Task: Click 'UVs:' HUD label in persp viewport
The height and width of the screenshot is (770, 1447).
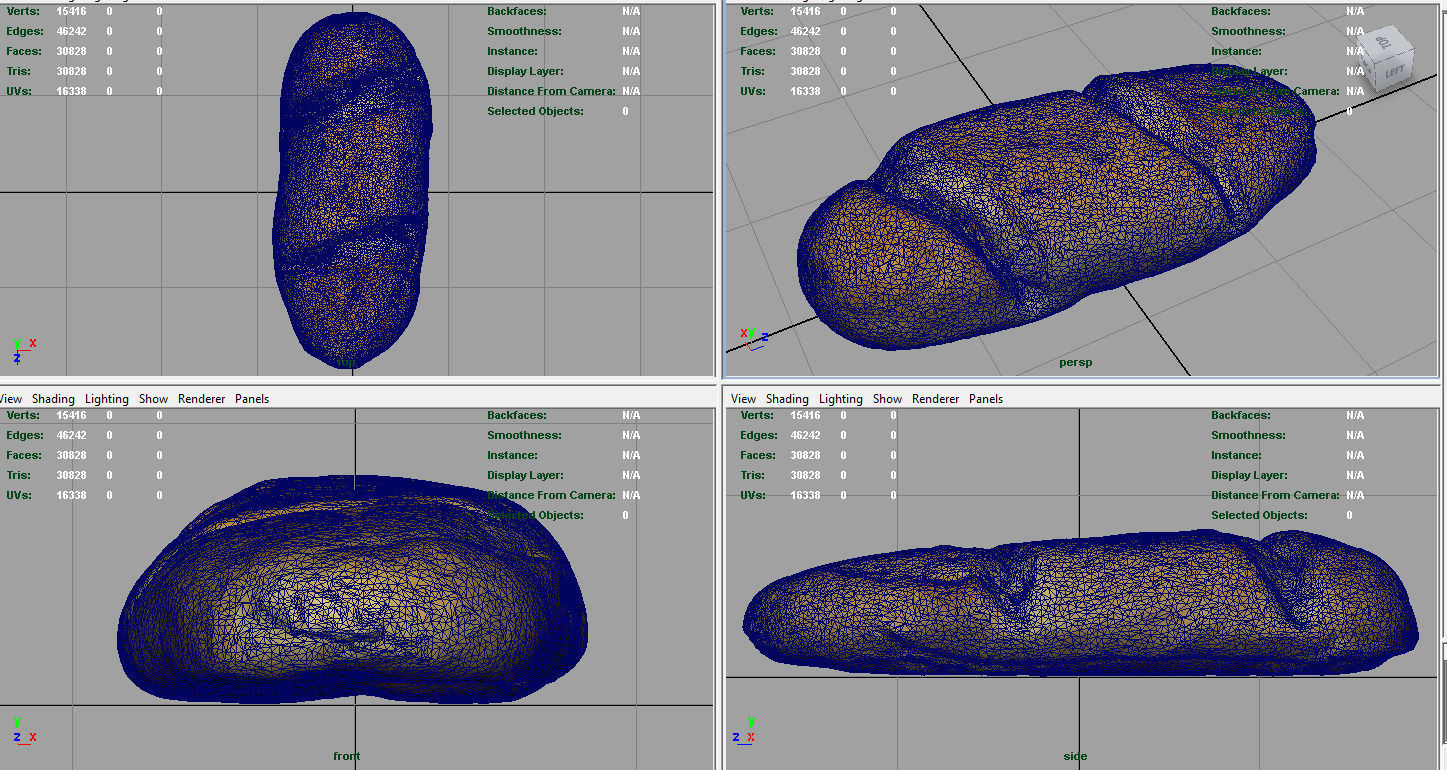Action: point(753,91)
